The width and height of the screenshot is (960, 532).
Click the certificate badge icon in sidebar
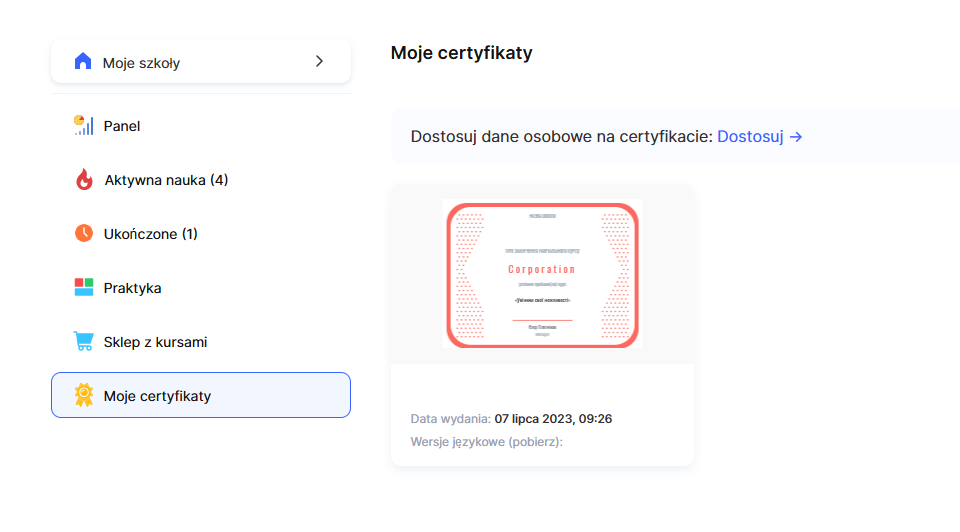click(x=83, y=396)
